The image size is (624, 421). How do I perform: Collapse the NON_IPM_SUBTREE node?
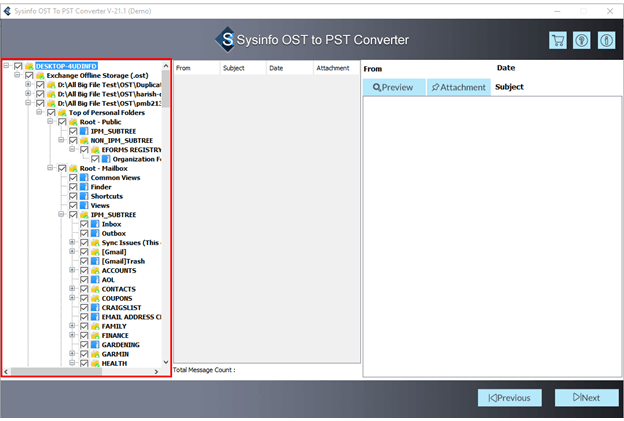point(61,140)
